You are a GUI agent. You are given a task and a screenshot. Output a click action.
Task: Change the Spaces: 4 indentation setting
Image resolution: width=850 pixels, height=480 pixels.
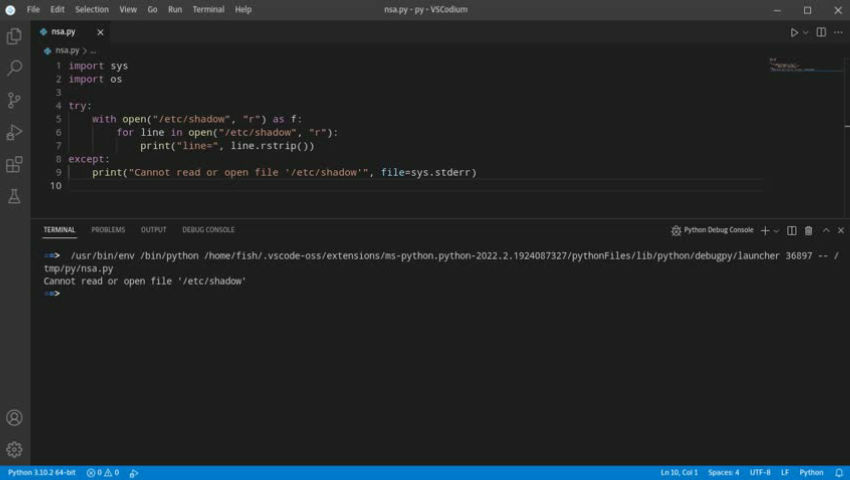723,473
